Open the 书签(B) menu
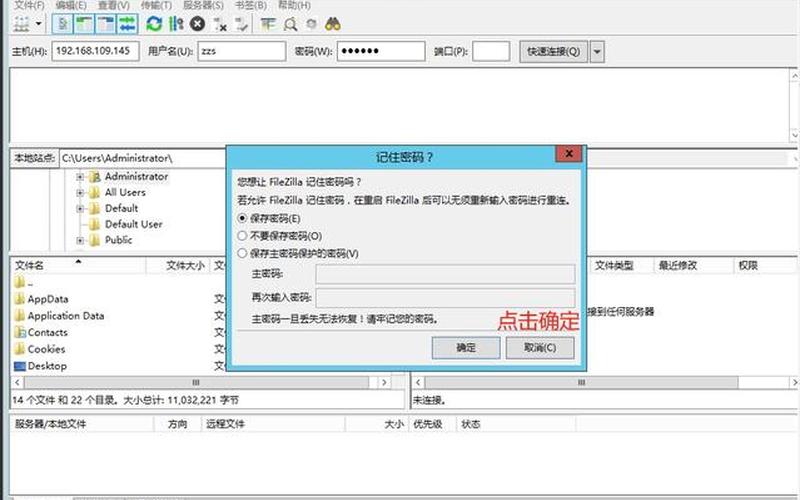Viewport: 800px width, 500px height. [x=251, y=5]
